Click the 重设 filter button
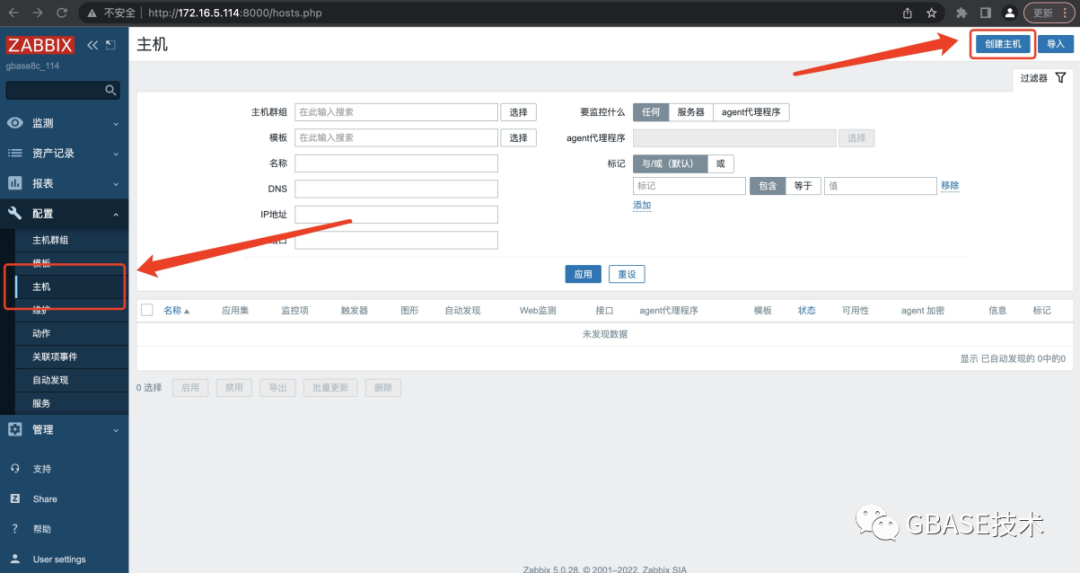This screenshot has width=1080, height=573. tap(627, 274)
